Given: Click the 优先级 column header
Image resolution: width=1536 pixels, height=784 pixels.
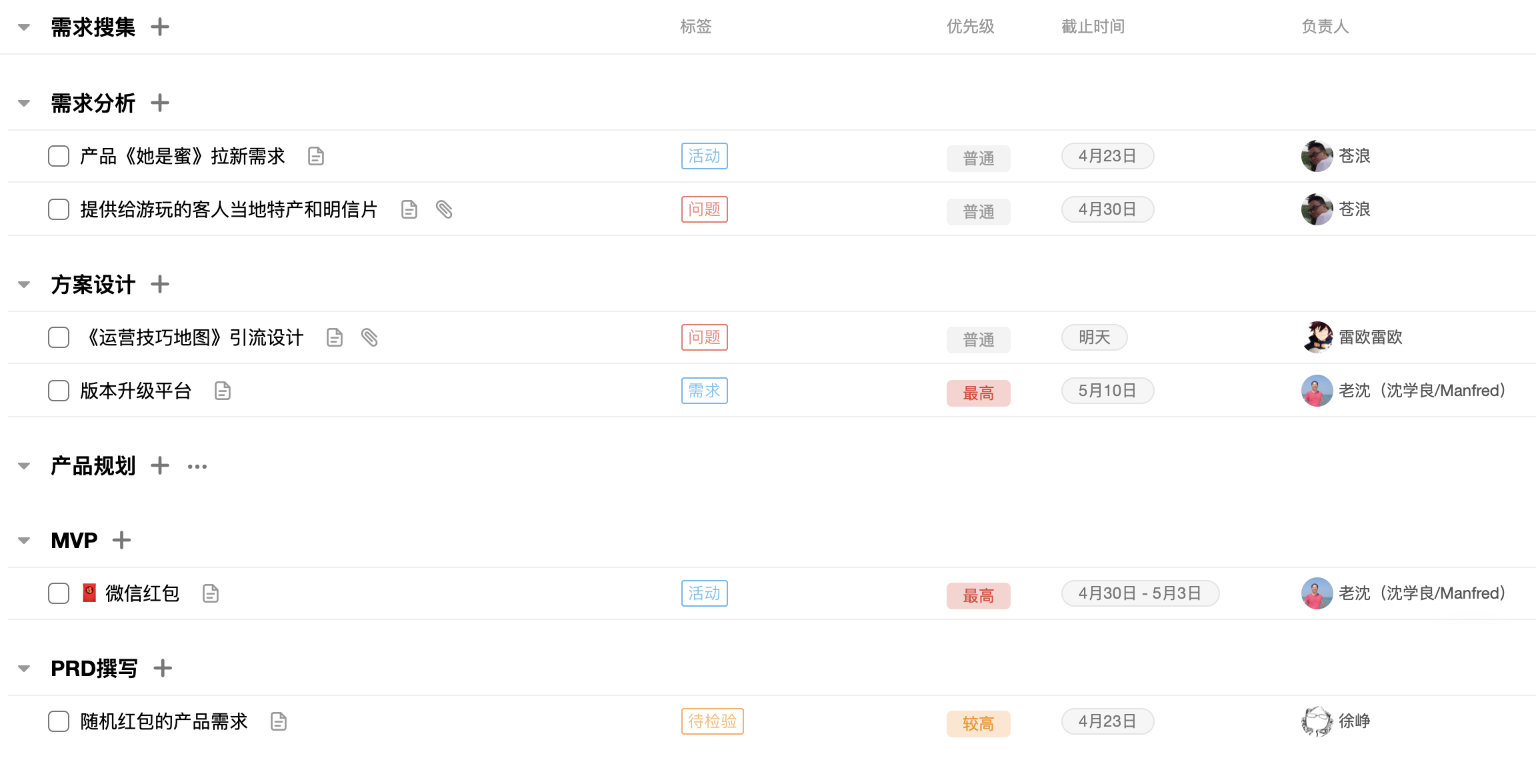Looking at the screenshot, I should click(x=970, y=27).
